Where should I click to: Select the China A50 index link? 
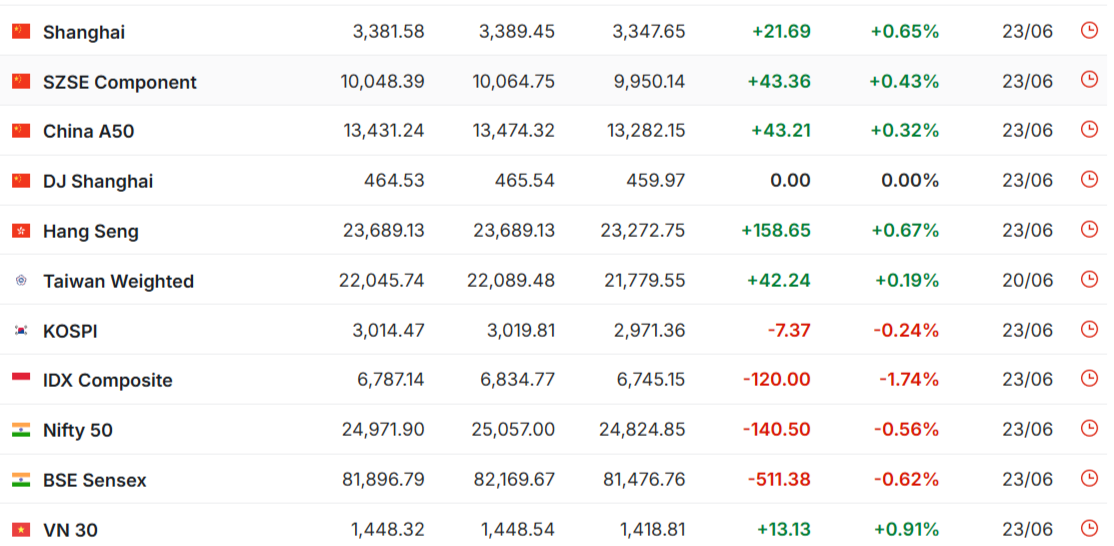point(88,131)
